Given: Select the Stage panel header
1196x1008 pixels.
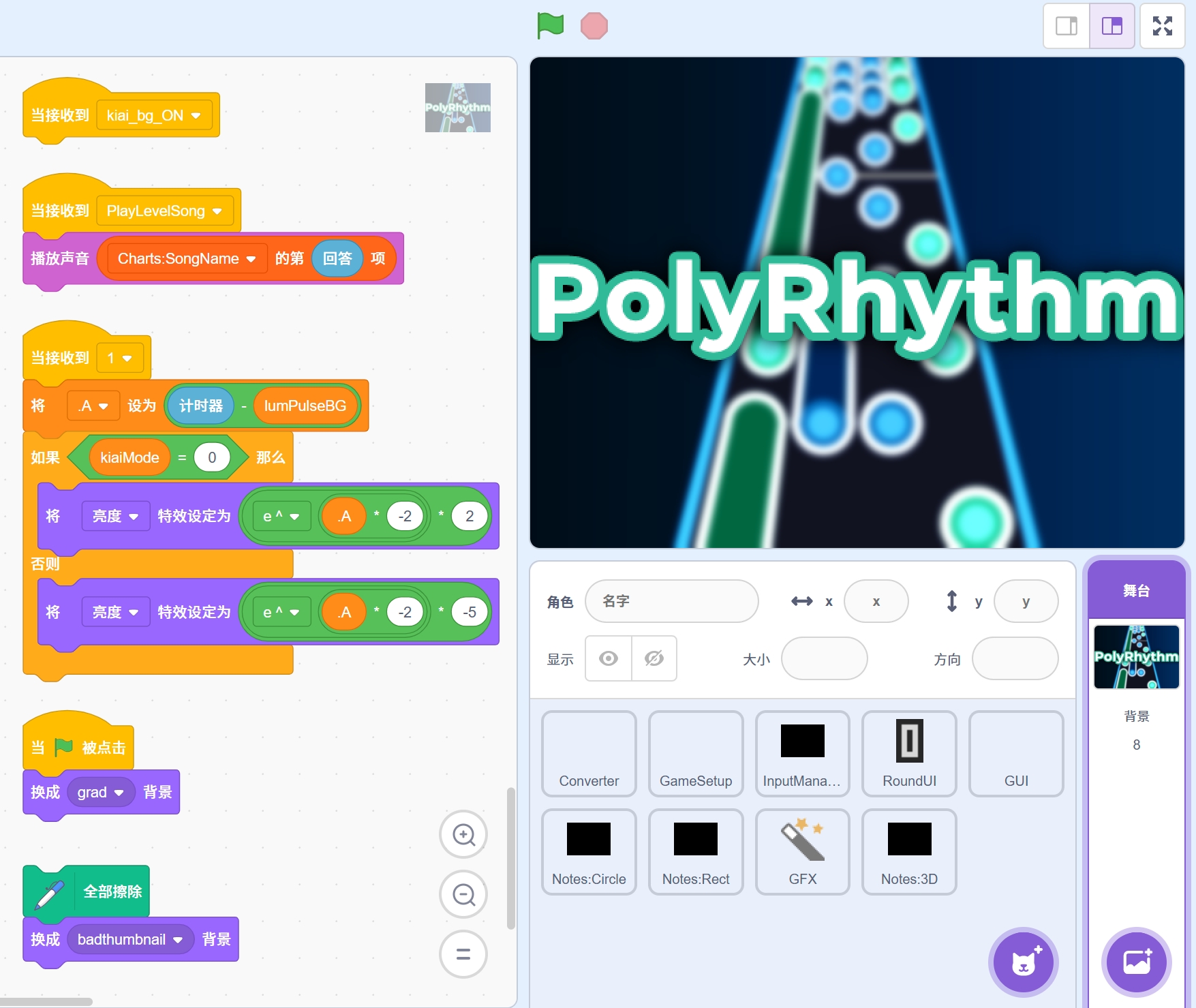Looking at the screenshot, I should click(x=1136, y=590).
